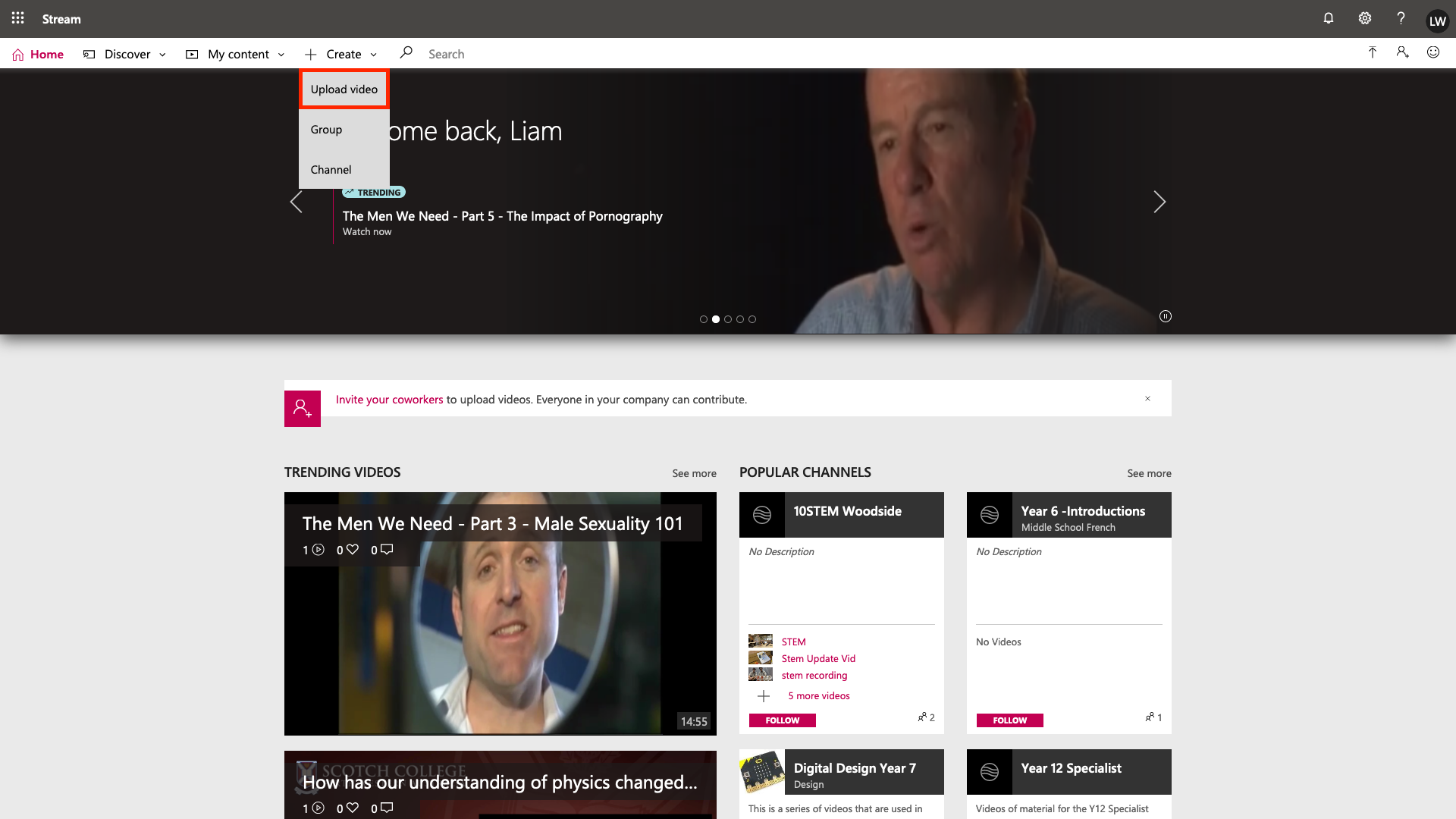Choose Upload video from Create menu
This screenshot has height=819, width=1456.
[x=344, y=89]
